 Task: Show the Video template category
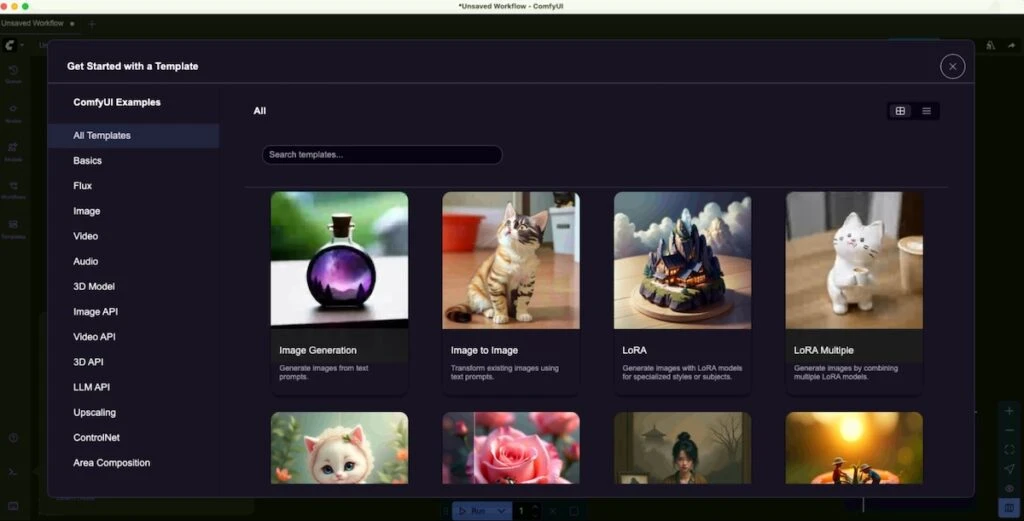point(133,236)
